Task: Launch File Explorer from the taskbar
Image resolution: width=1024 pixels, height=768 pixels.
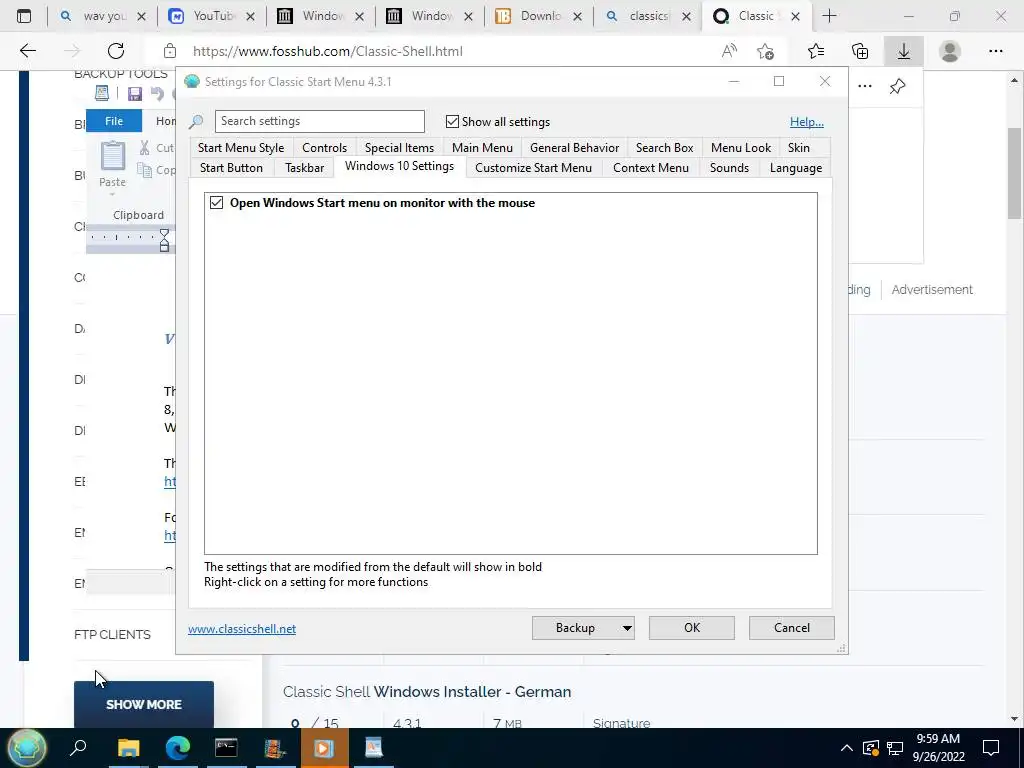Action: pyautogui.click(x=129, y=748)
